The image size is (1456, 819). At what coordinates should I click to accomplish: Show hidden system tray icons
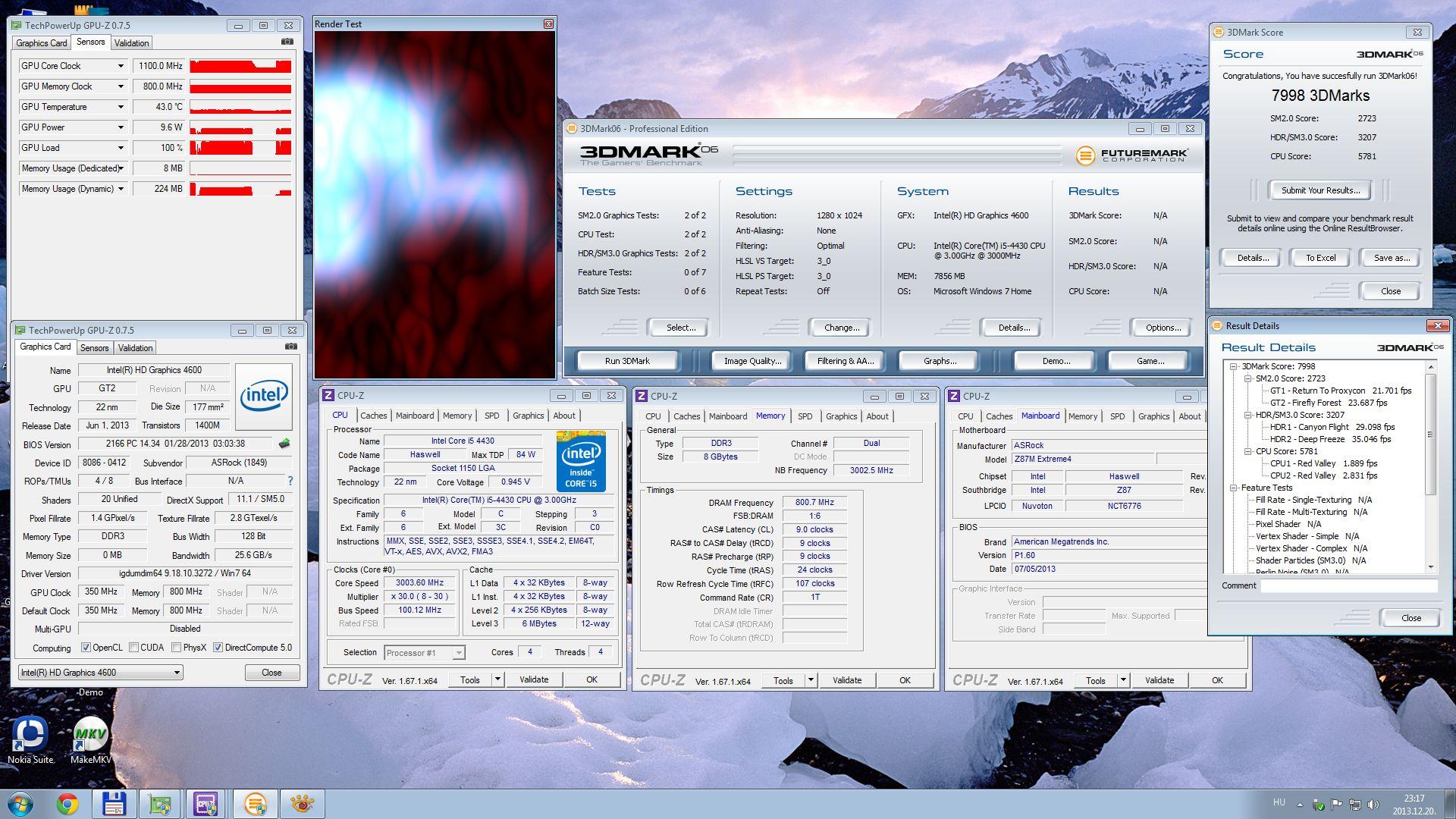pyautogui.click(x=1300, y=805)
